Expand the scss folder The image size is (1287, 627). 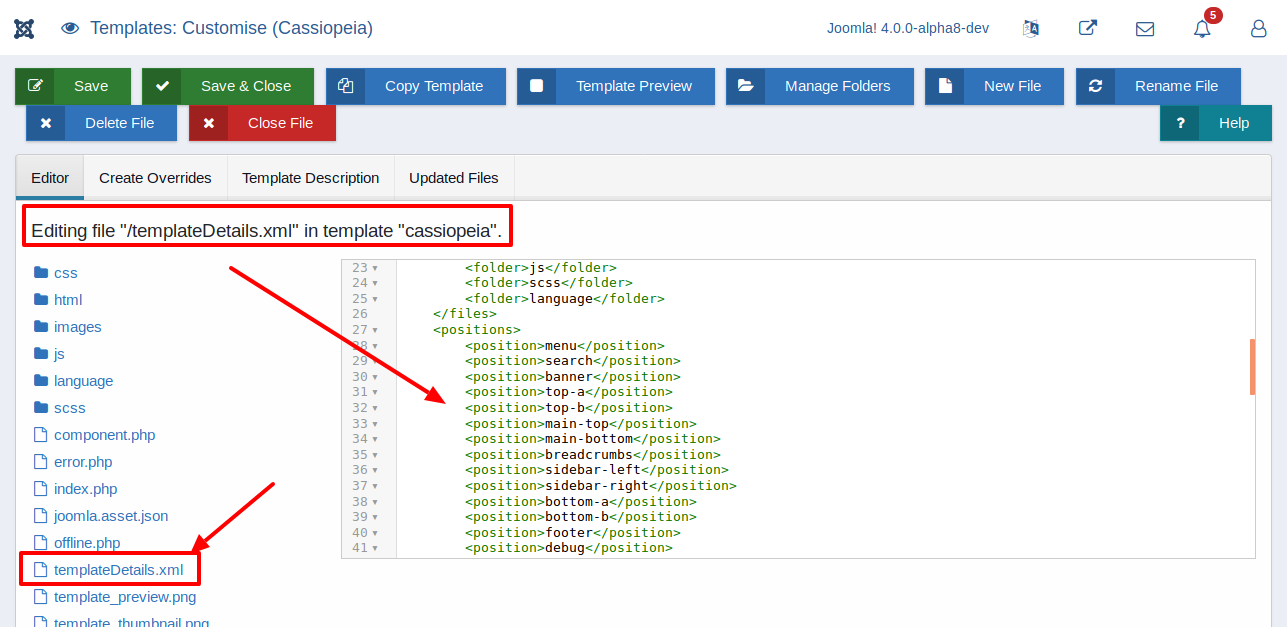pyautogui.click(x=70, y=408)
